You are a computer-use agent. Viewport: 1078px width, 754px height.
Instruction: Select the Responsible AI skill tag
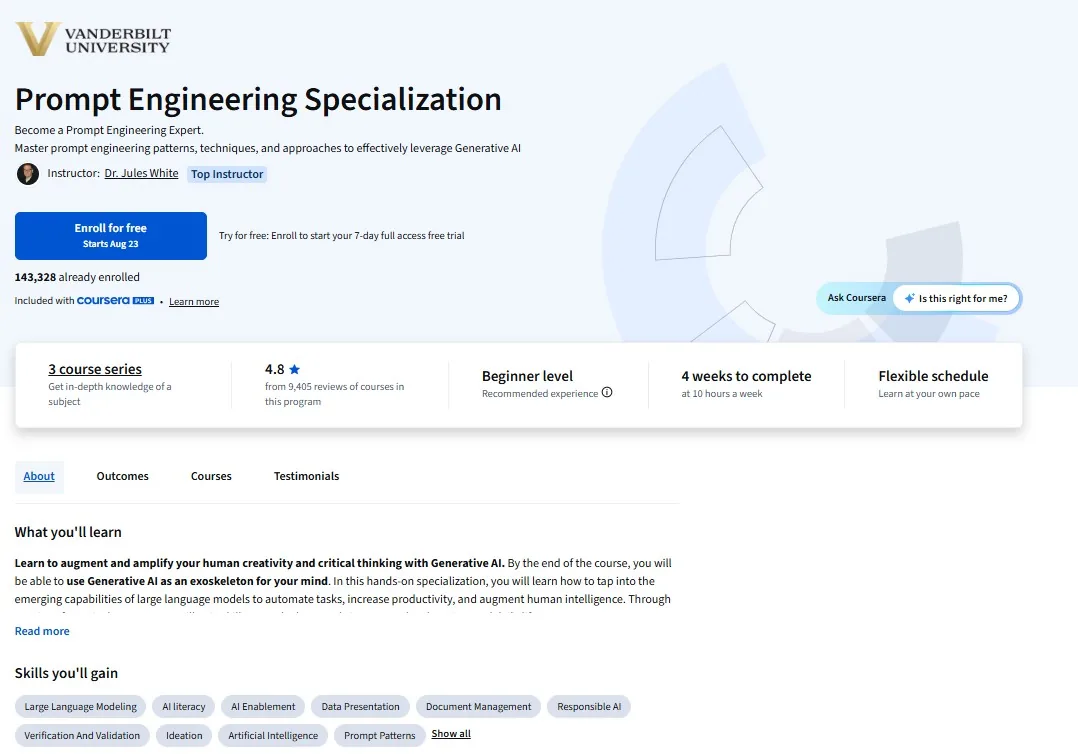589,707
